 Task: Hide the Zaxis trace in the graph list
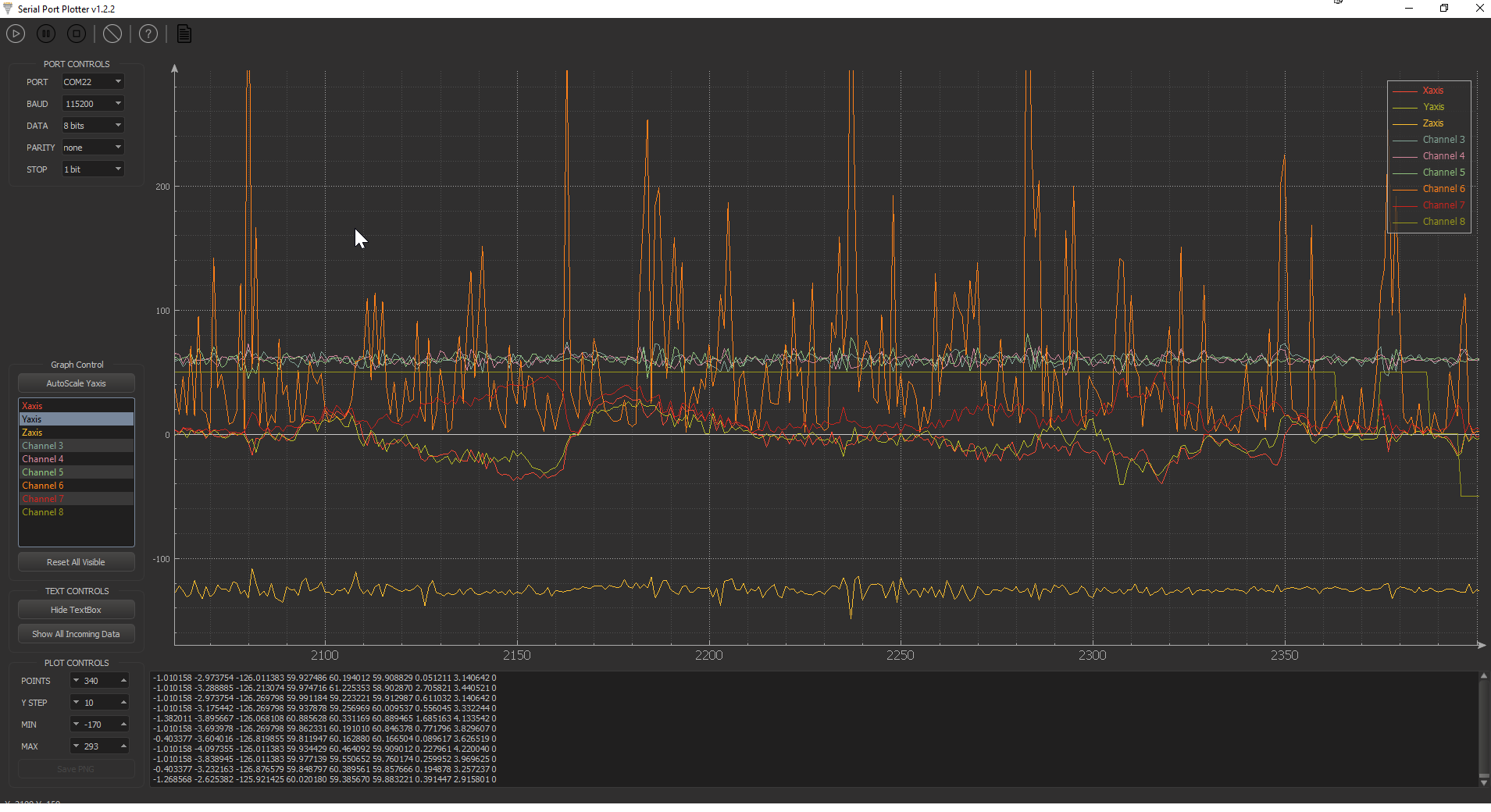pyautogui.click(x=33, y=432)
